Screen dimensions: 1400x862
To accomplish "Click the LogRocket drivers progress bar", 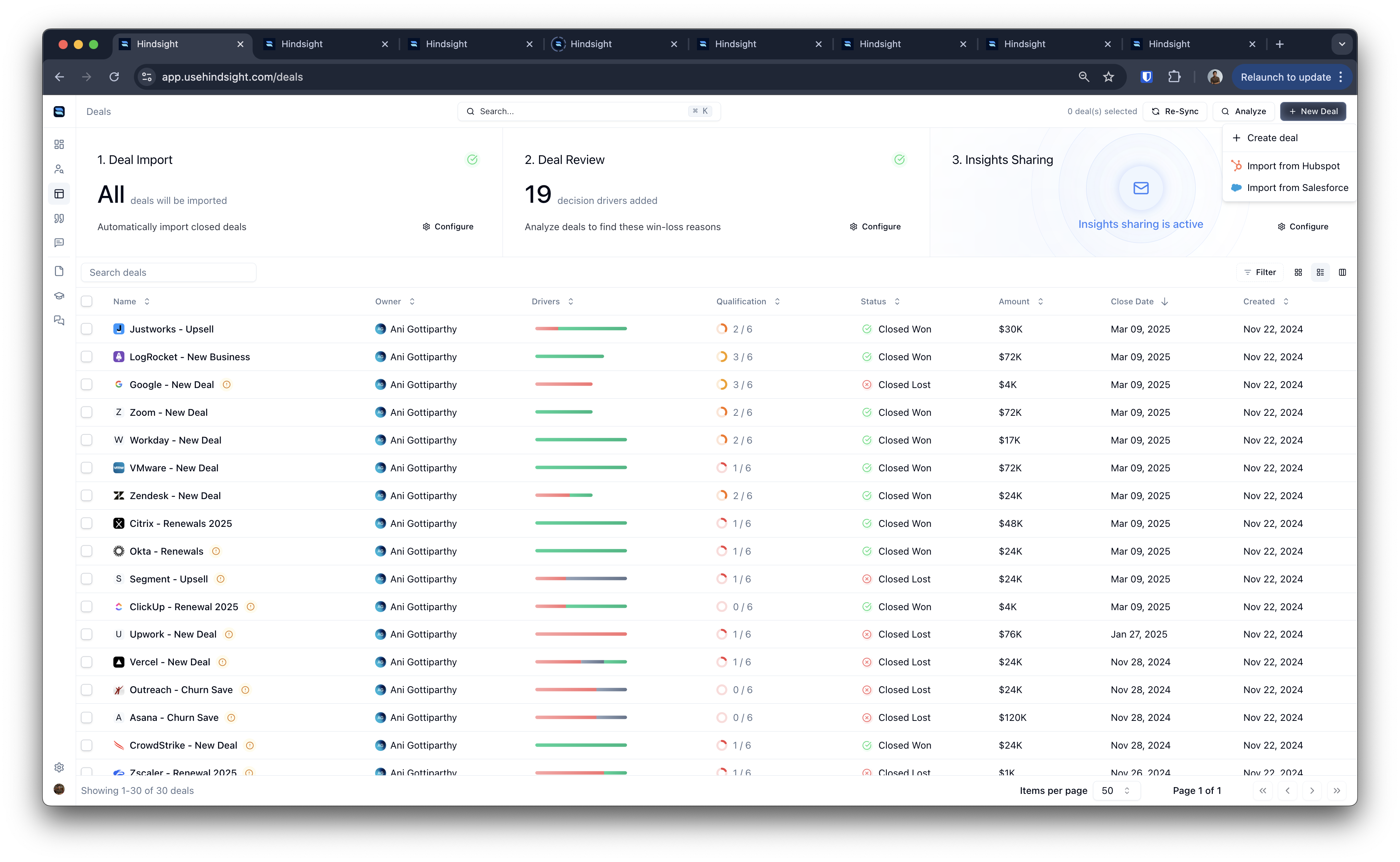I will 569,356.
